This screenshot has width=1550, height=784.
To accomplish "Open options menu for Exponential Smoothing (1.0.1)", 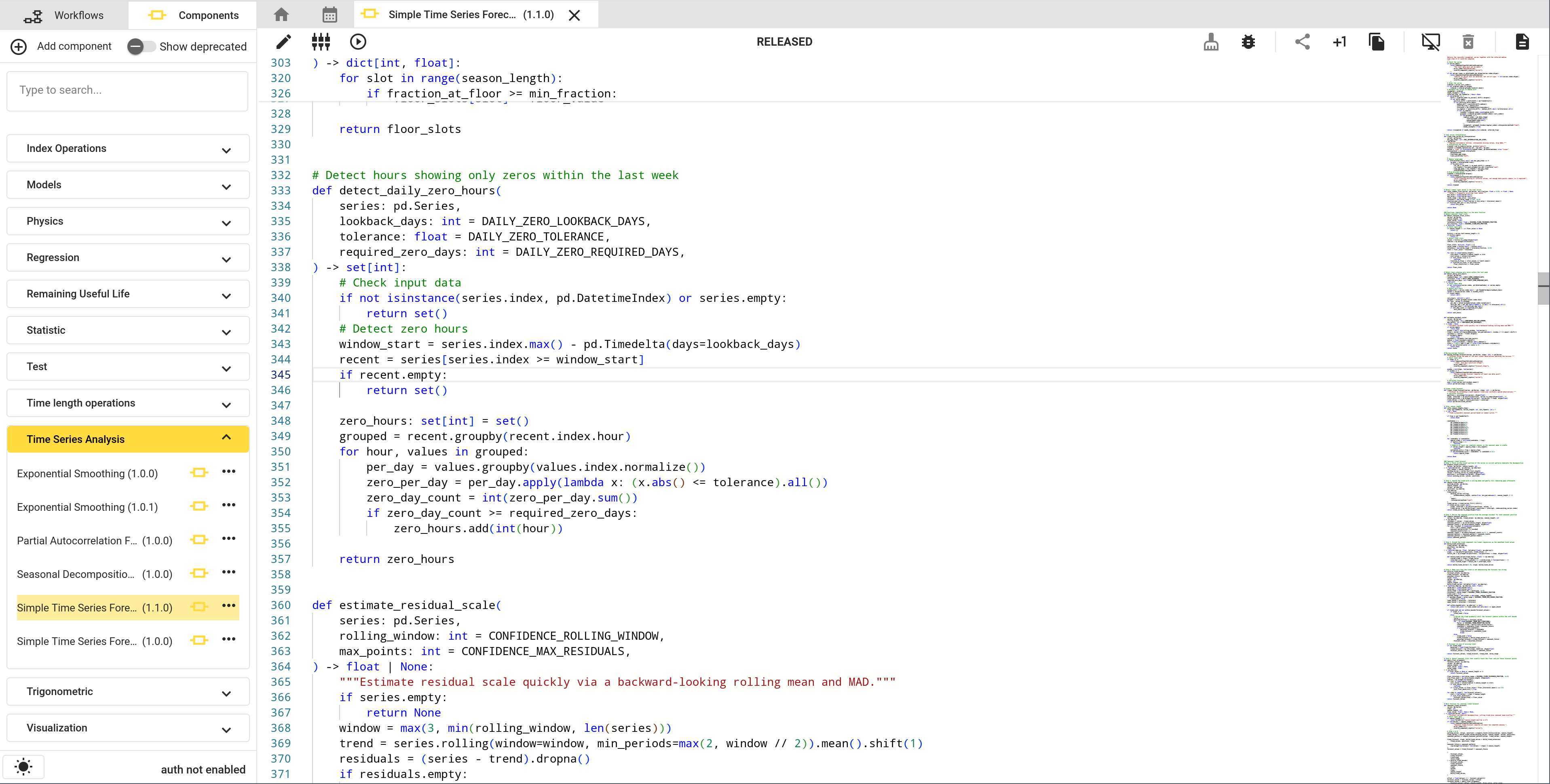I will coord(229,506).
